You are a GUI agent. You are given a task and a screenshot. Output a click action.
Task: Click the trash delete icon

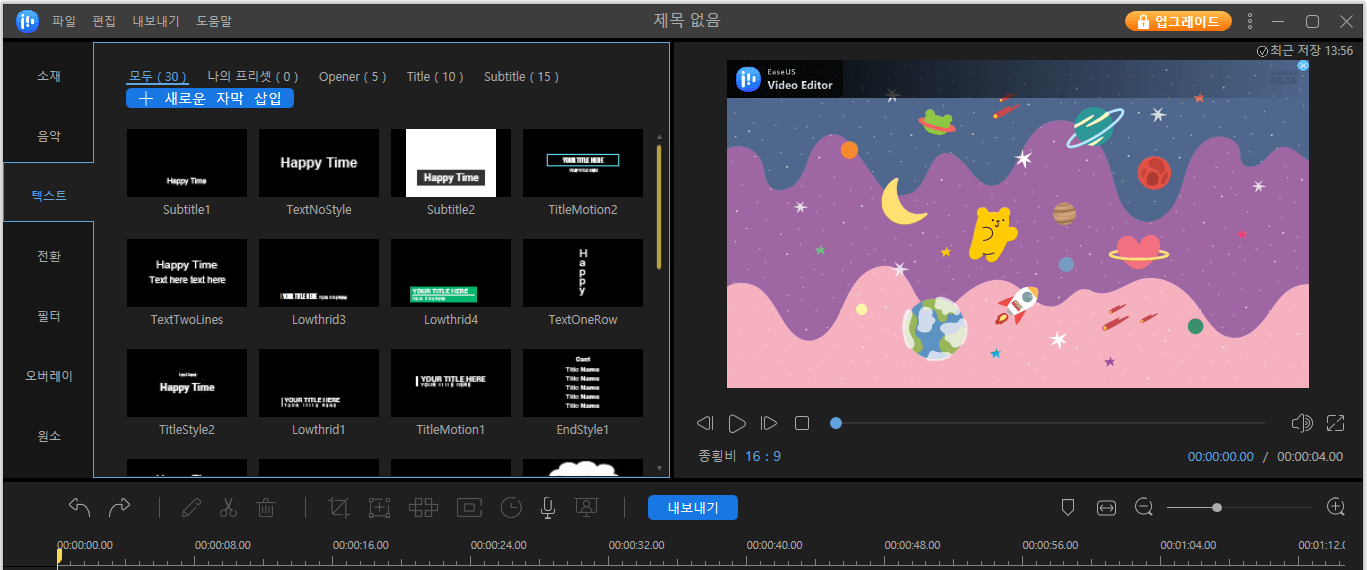(266, 507)
